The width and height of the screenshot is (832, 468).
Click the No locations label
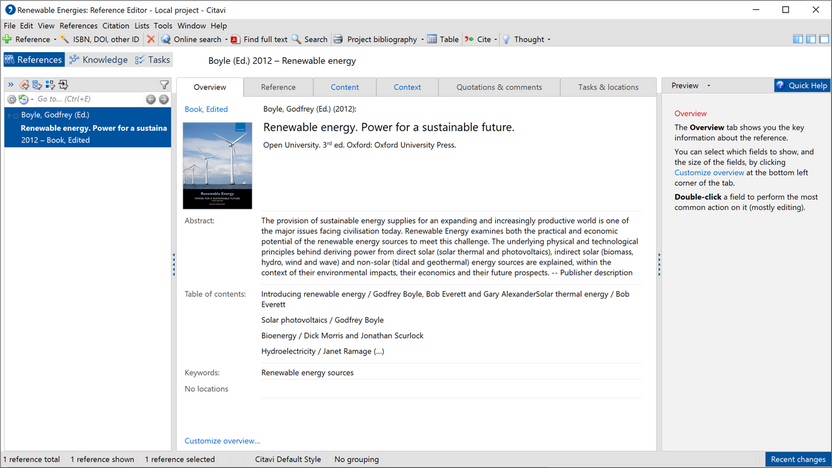pyautogui.click(x=206, y=389)
